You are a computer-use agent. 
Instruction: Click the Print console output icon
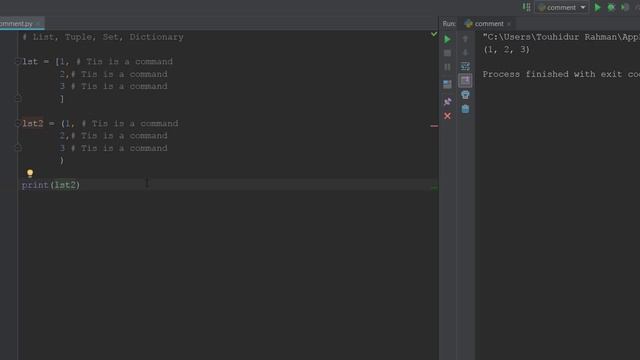click(465, 95)
